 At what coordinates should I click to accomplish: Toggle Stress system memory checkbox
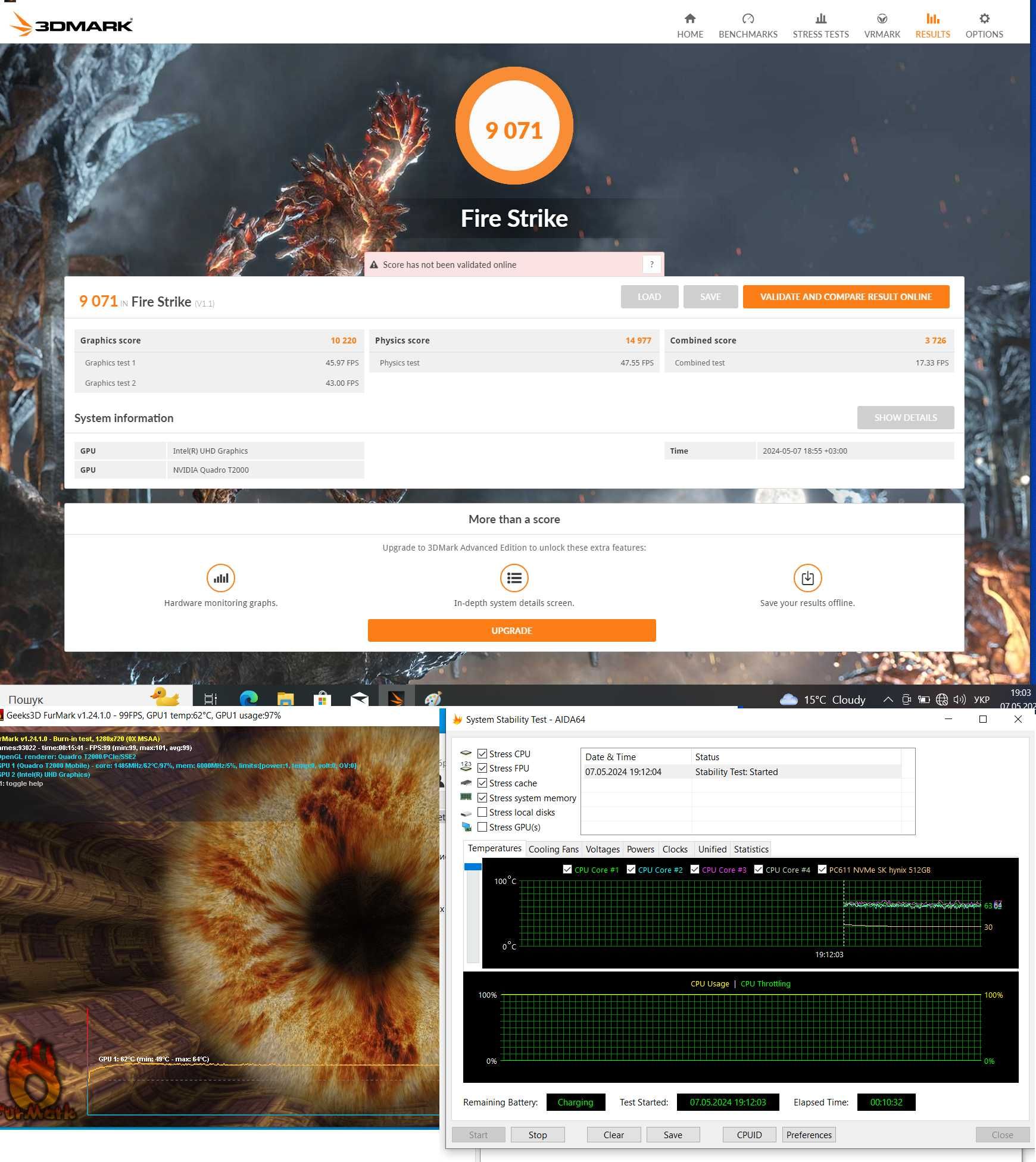click(x=482, y=798)
